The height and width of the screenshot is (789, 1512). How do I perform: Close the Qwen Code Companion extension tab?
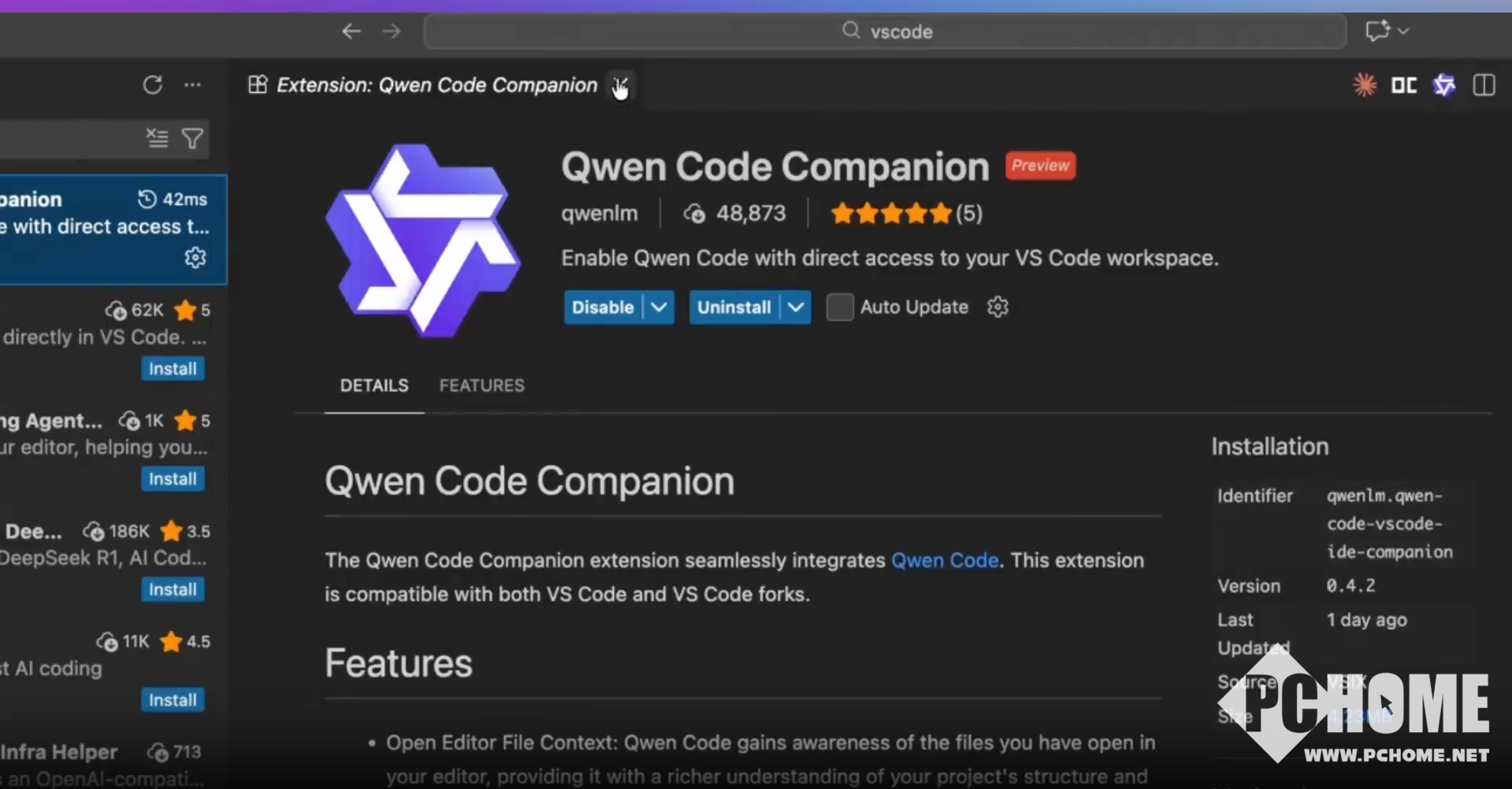pyautogui.click(x=621, y=85)
